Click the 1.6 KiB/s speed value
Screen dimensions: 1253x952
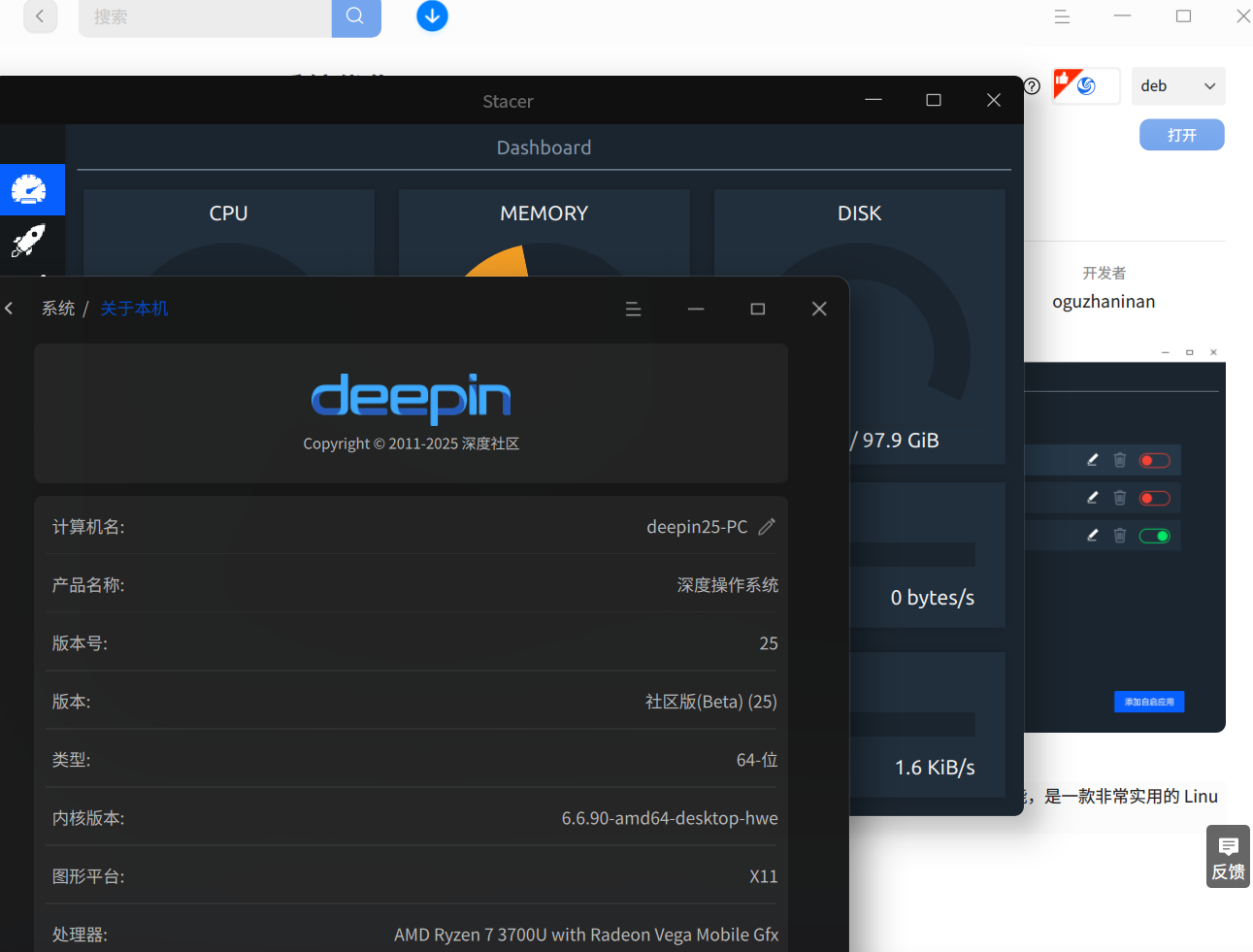(935, 768)
